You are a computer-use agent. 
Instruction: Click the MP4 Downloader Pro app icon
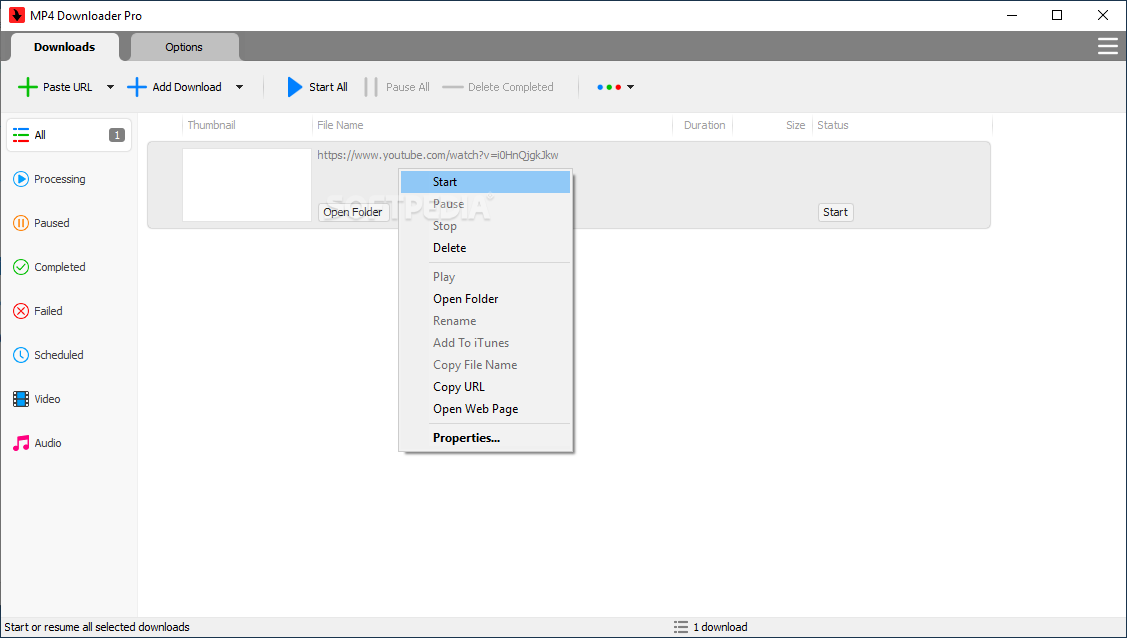click(x=17, y=15)
